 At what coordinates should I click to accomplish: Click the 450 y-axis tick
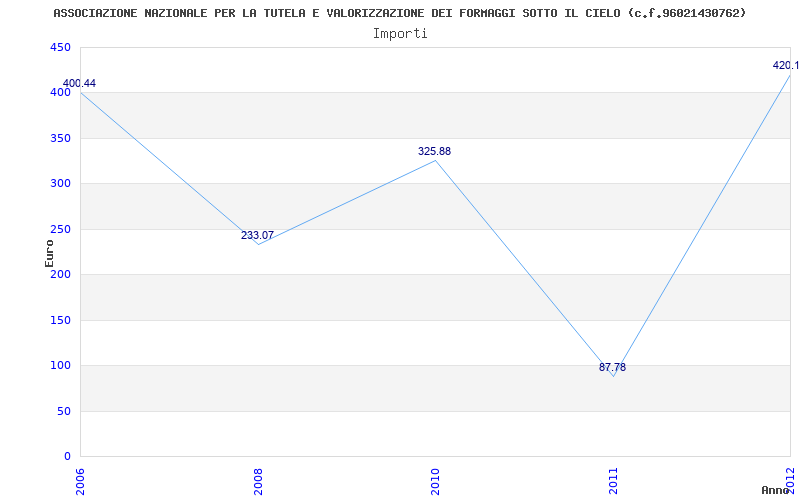tap(60, 47)
